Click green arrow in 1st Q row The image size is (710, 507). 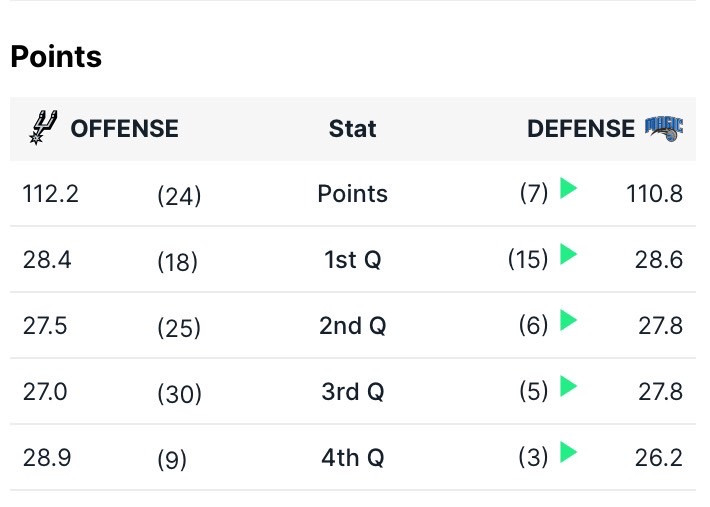coord(568,254)
